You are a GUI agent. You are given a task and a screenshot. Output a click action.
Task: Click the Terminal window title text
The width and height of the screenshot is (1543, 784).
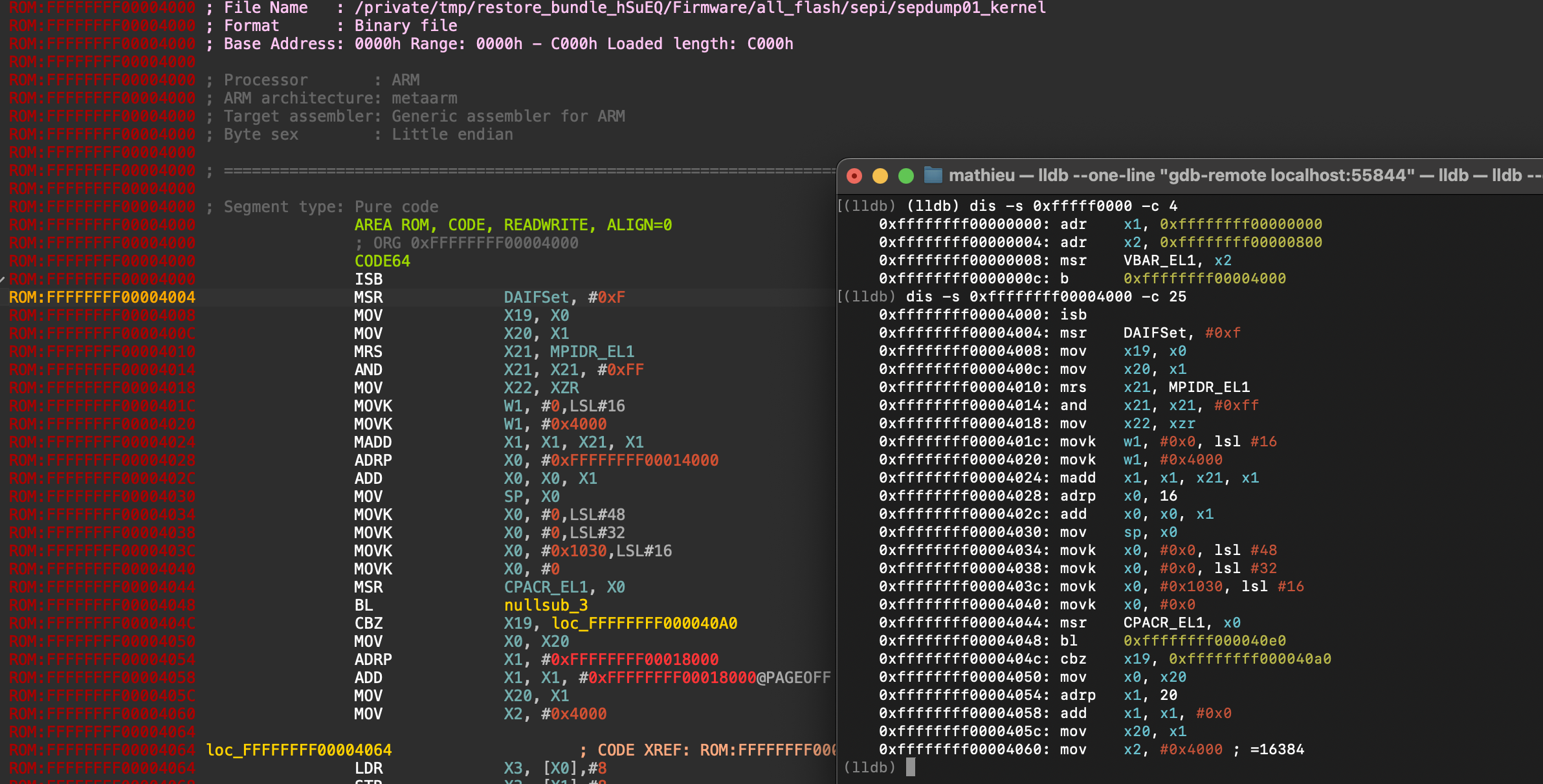coord(1230,175)
